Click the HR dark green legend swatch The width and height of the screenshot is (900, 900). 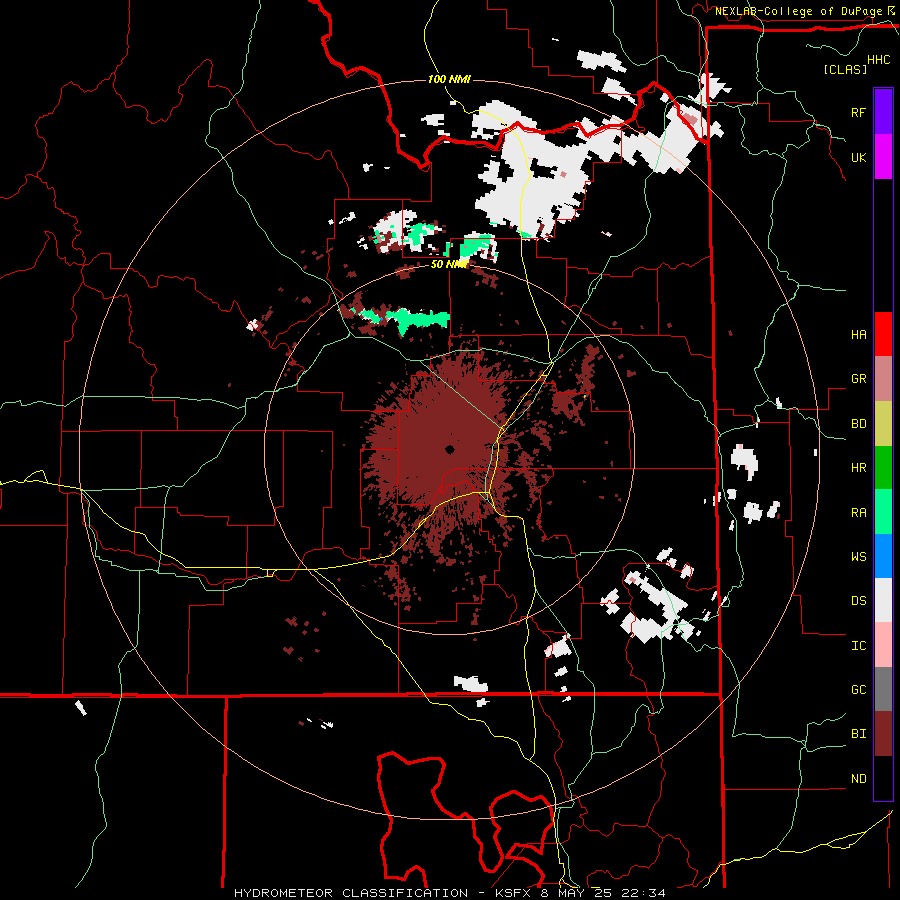(x=883, y=468)
